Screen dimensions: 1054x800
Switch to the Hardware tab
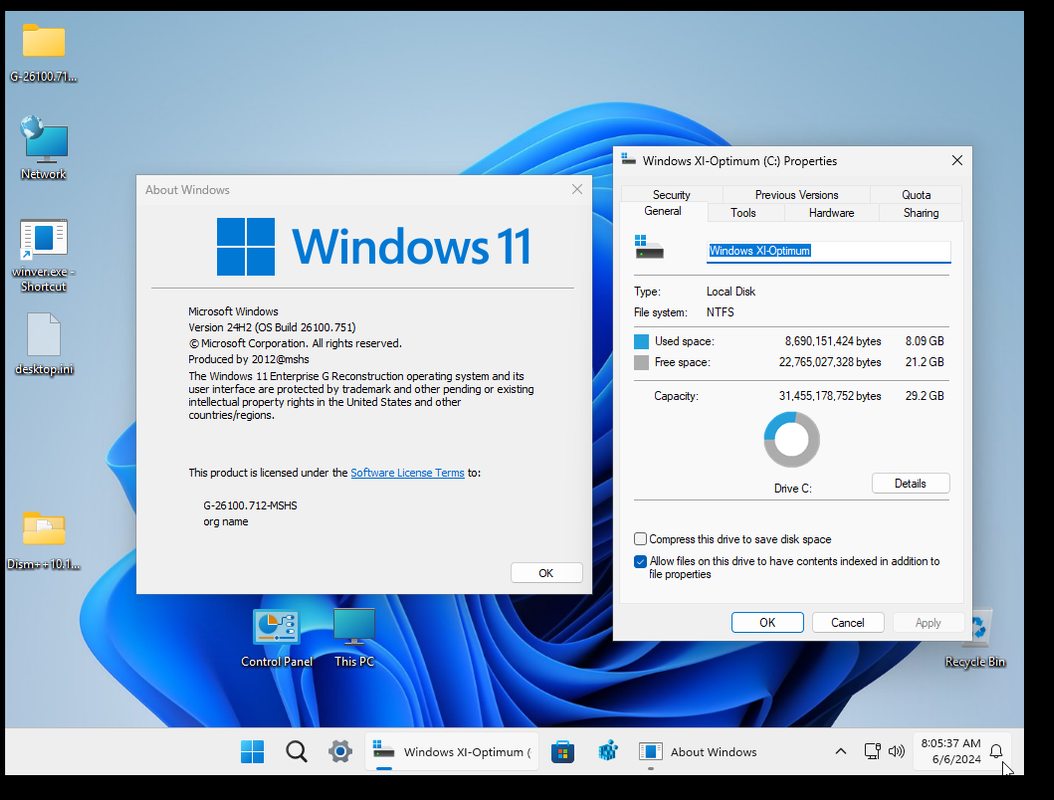832,212
